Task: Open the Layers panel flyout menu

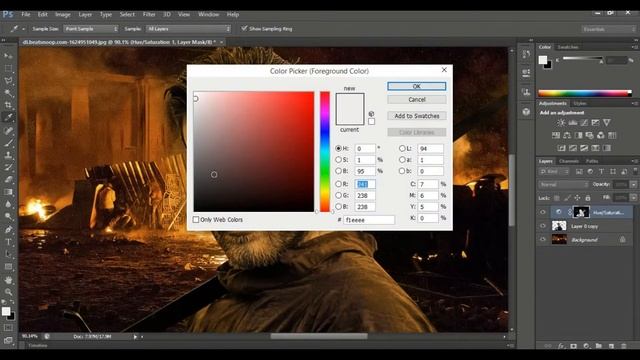Action: pyautogui.click(x=635, y=161)
